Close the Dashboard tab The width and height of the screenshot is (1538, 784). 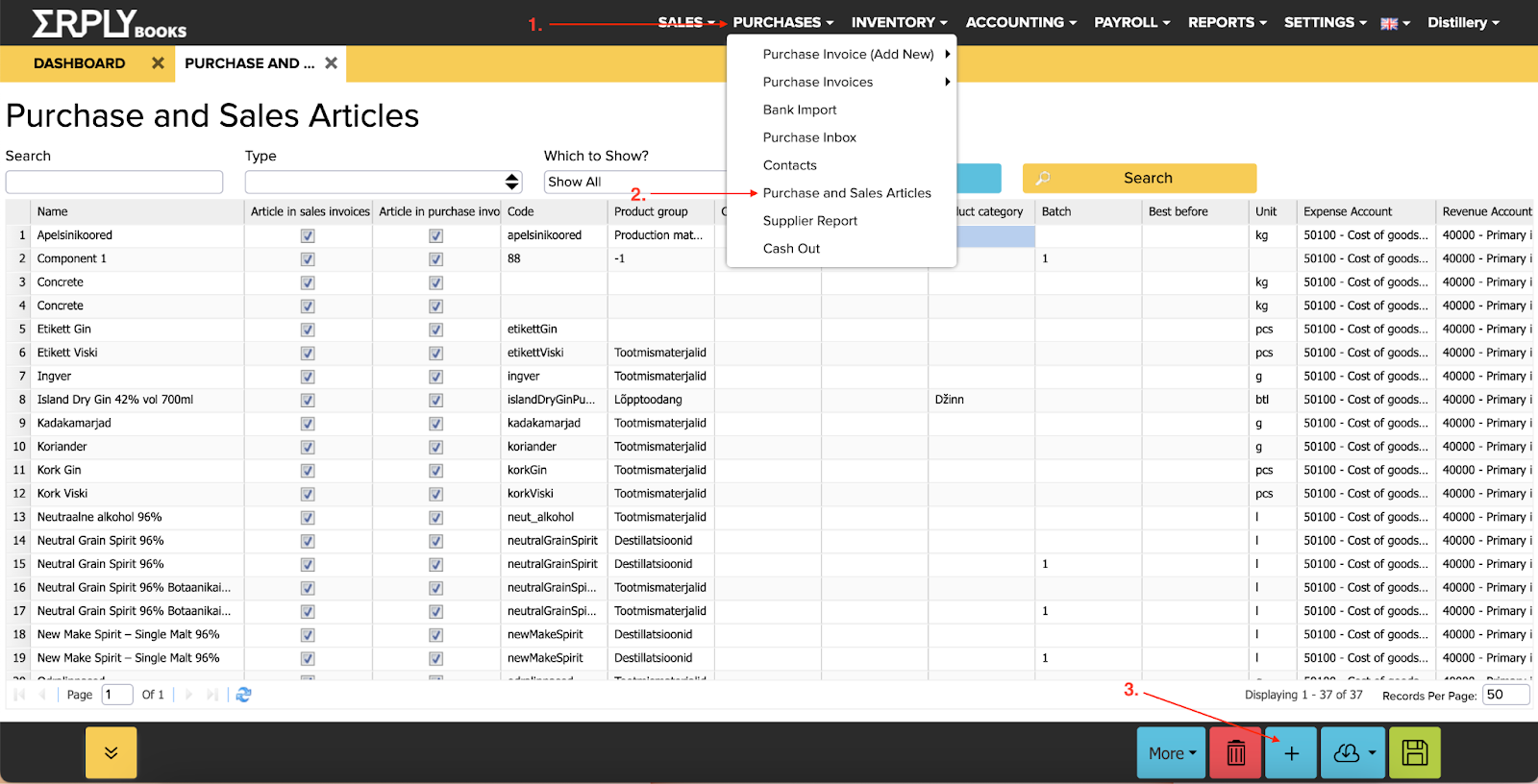click(158, 63)
